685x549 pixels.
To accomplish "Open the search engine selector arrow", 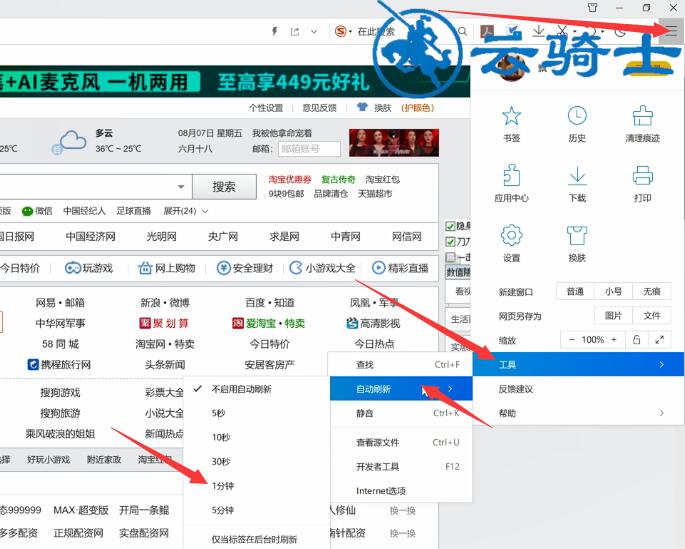I will pyautogui.click(x=350, y=32).
